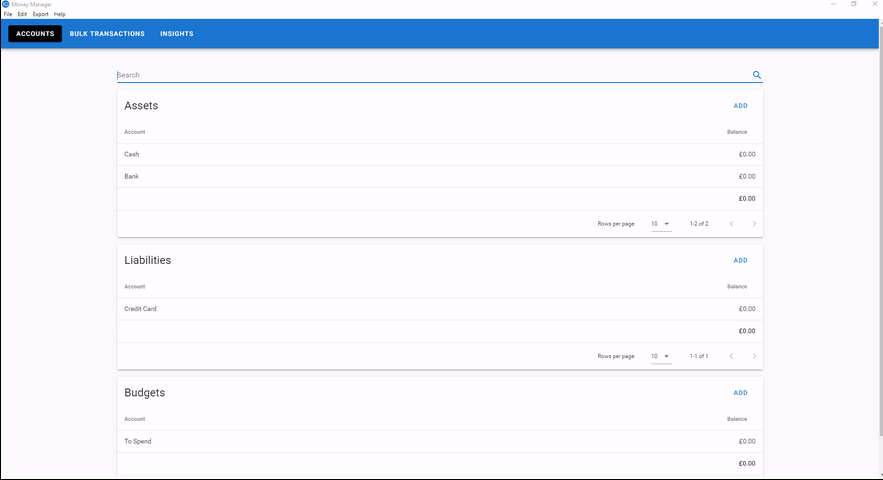The image size is (883, 480).
Task: Go to next page in Liabilities table
Action: point(754,357)
